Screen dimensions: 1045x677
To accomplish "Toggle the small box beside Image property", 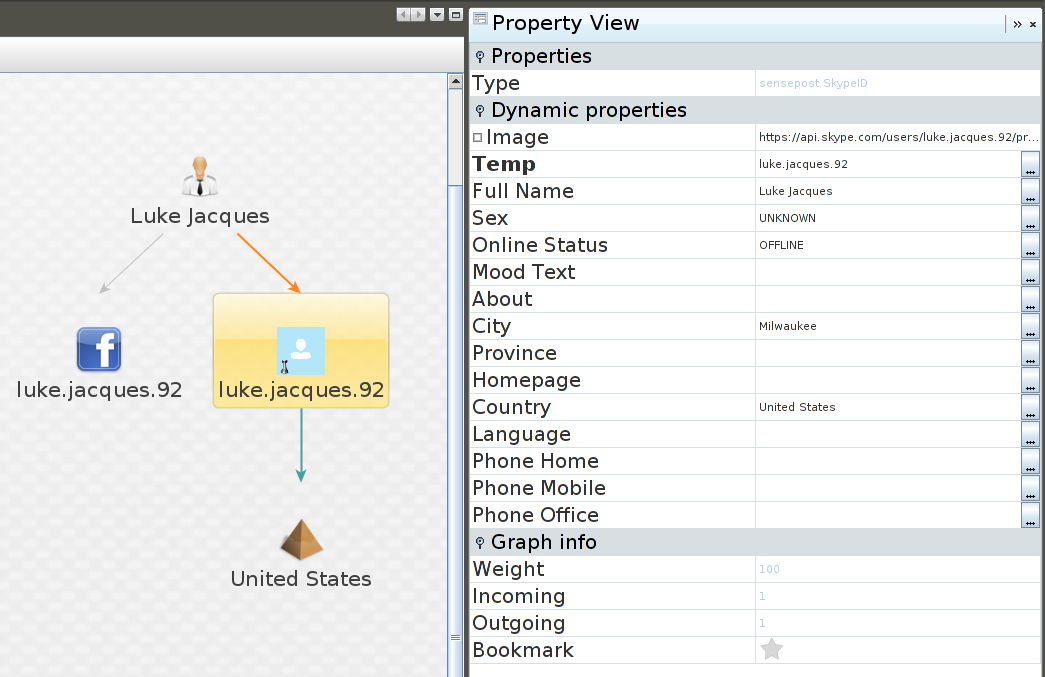I will tap(477, 138).
